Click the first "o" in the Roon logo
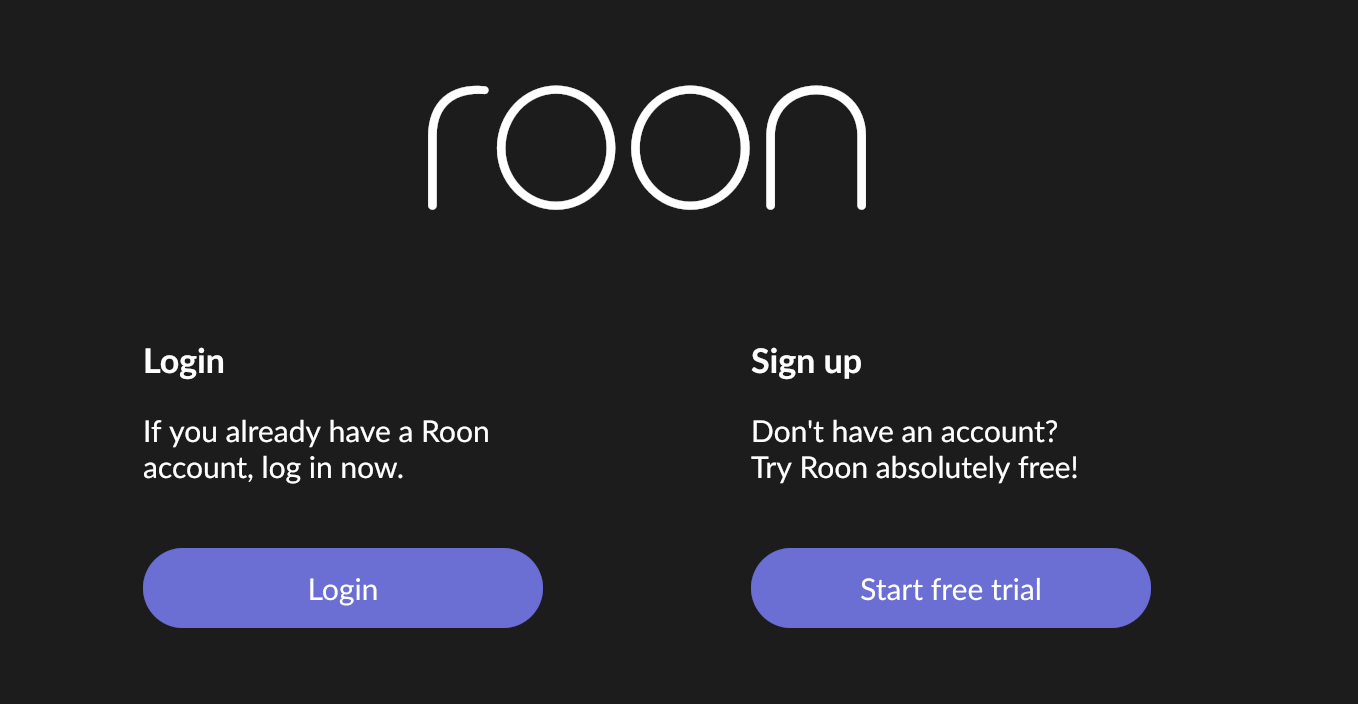Image resolution: width=1358 pixels, height=704 pixels. 553,148
